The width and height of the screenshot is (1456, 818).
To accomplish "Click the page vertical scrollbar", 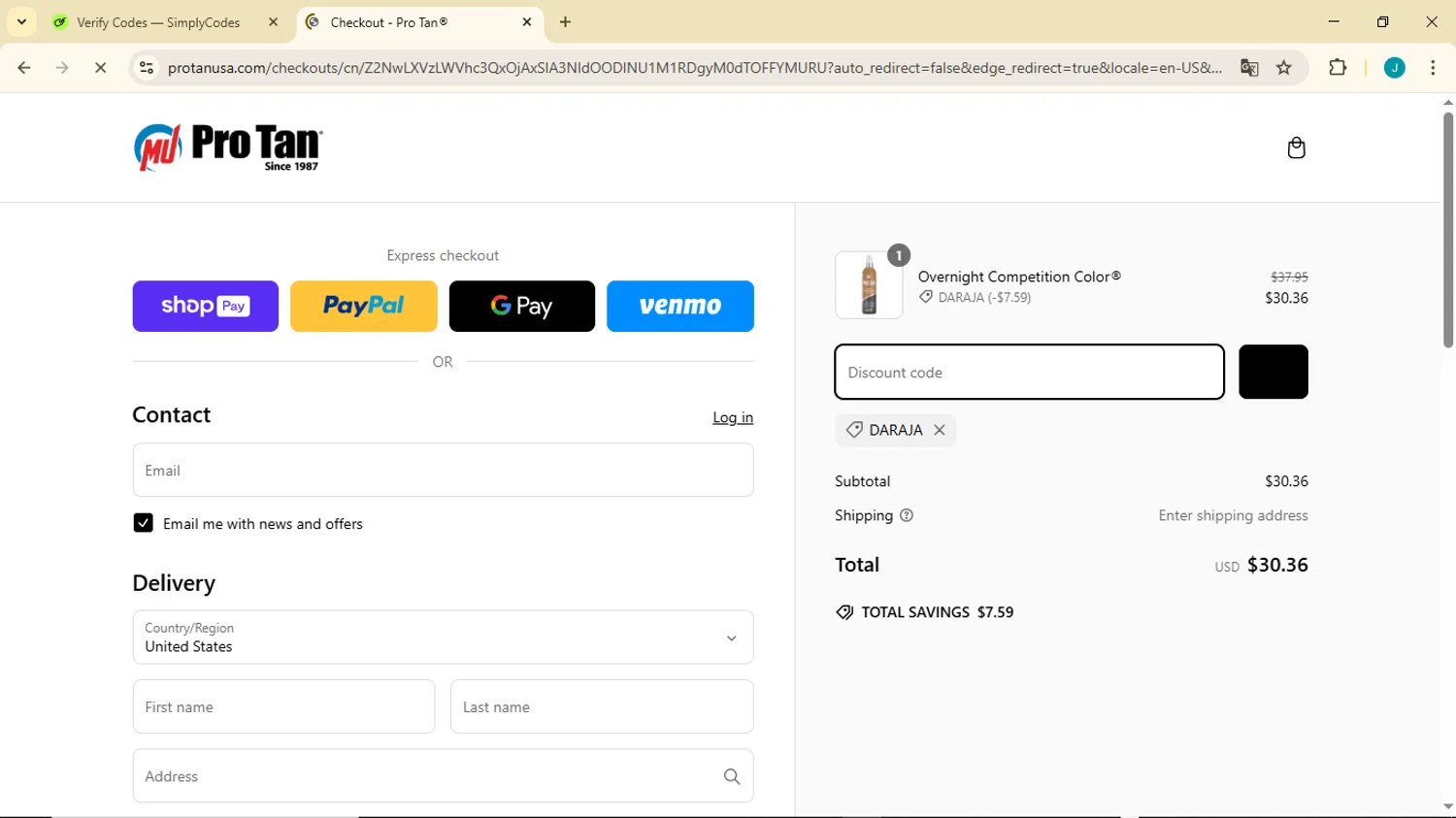I will click(x=1448, y=230).
